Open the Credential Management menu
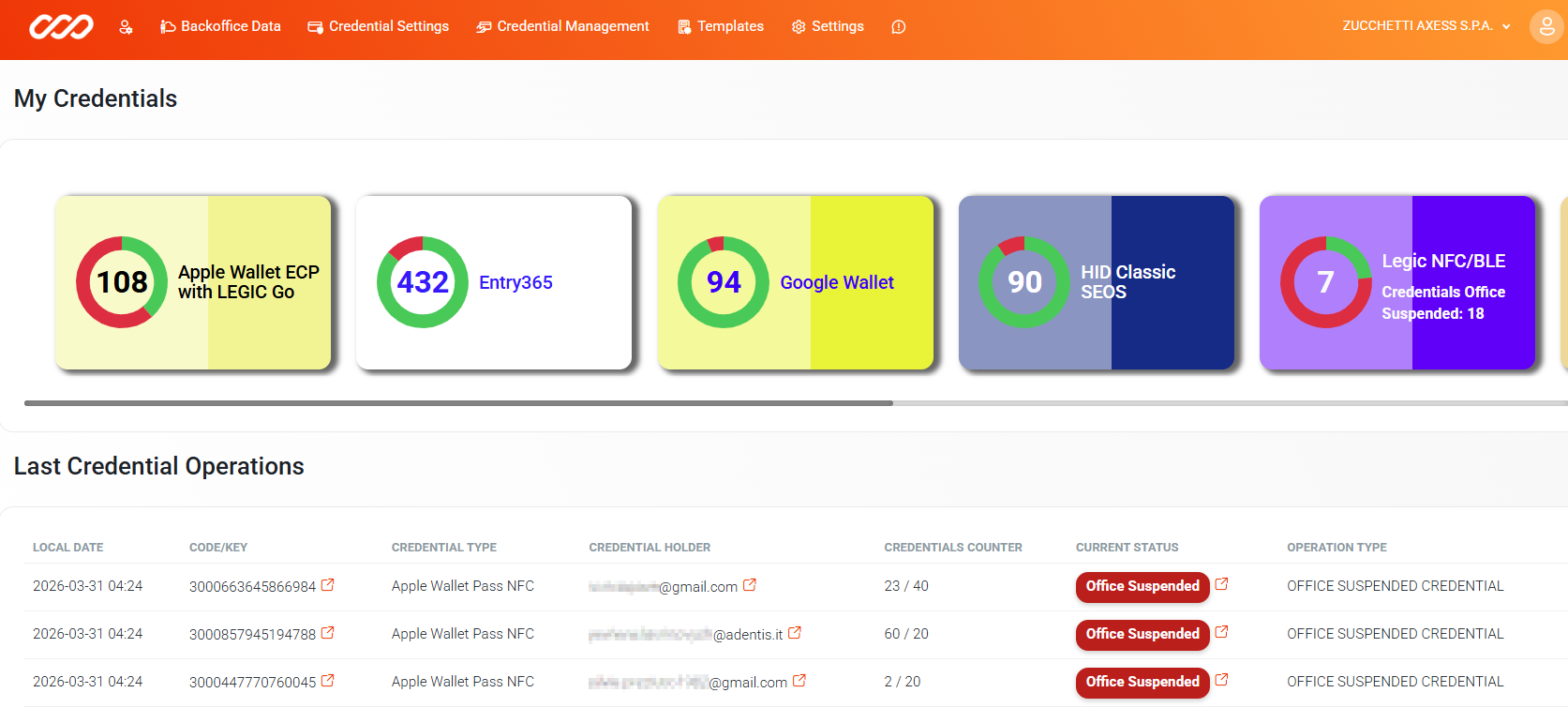The image size is (1568, 708). (562, 26)
